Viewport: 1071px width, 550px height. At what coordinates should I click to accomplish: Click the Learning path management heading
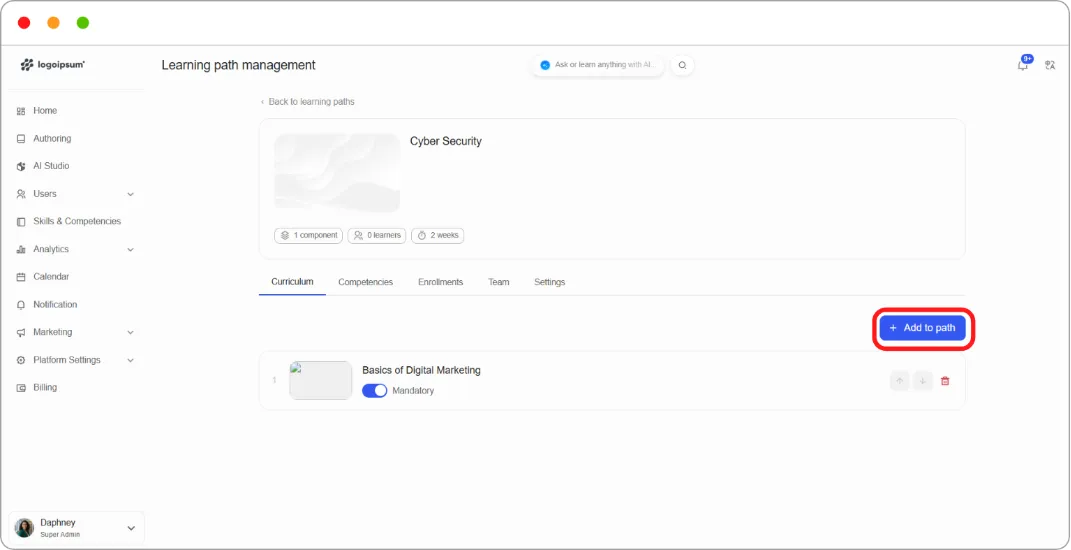pos(238,65)
